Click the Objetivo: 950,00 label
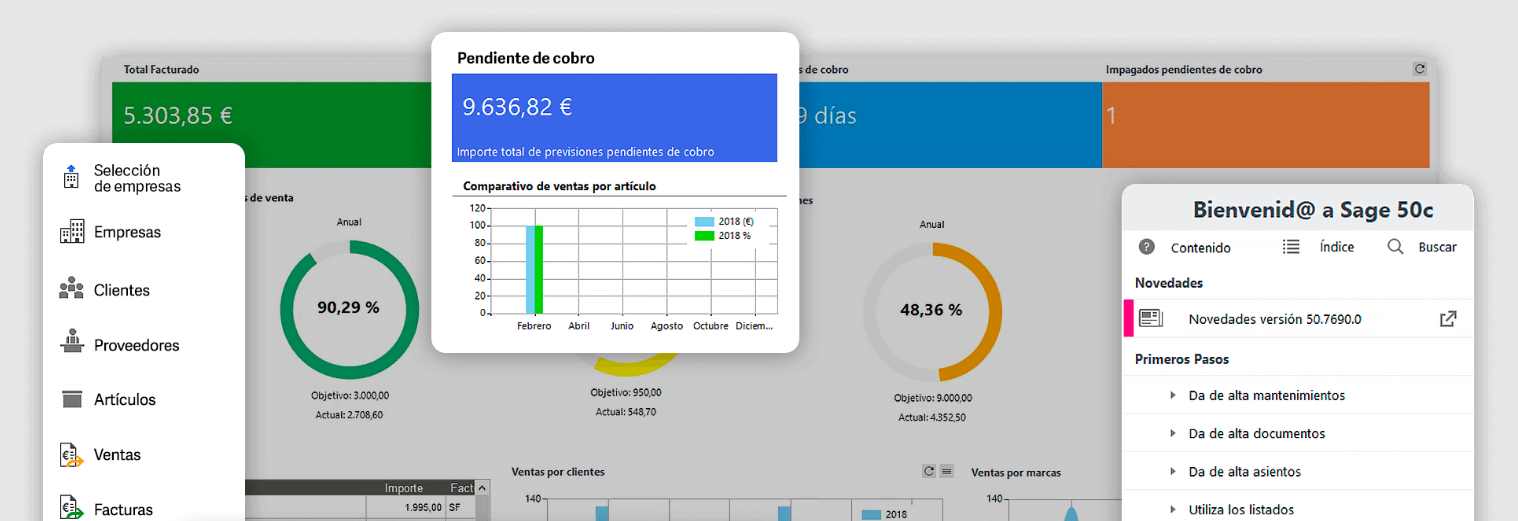 click(x=626, y=392)
